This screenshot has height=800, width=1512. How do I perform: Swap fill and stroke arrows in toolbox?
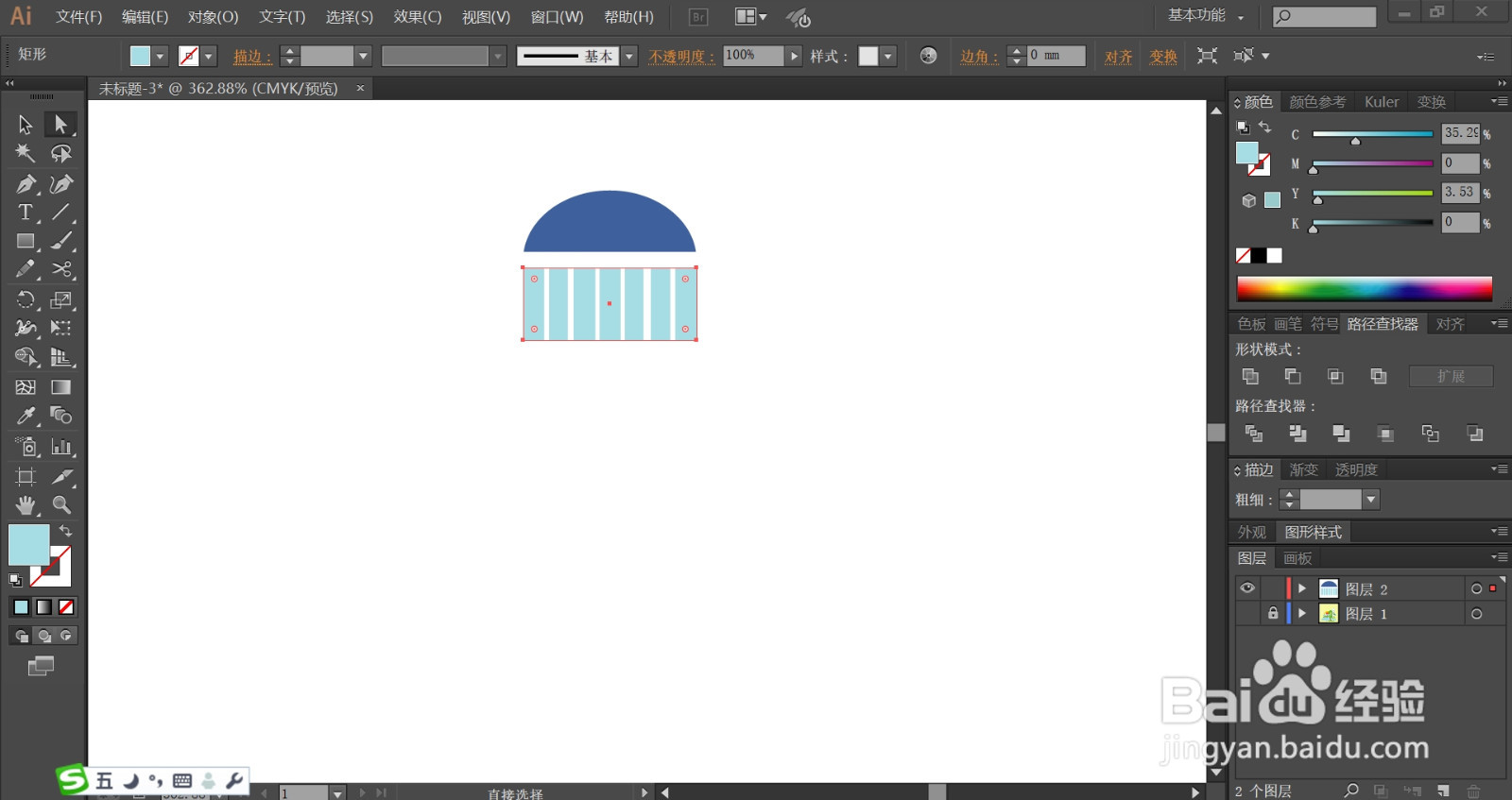tap(65, 532)
